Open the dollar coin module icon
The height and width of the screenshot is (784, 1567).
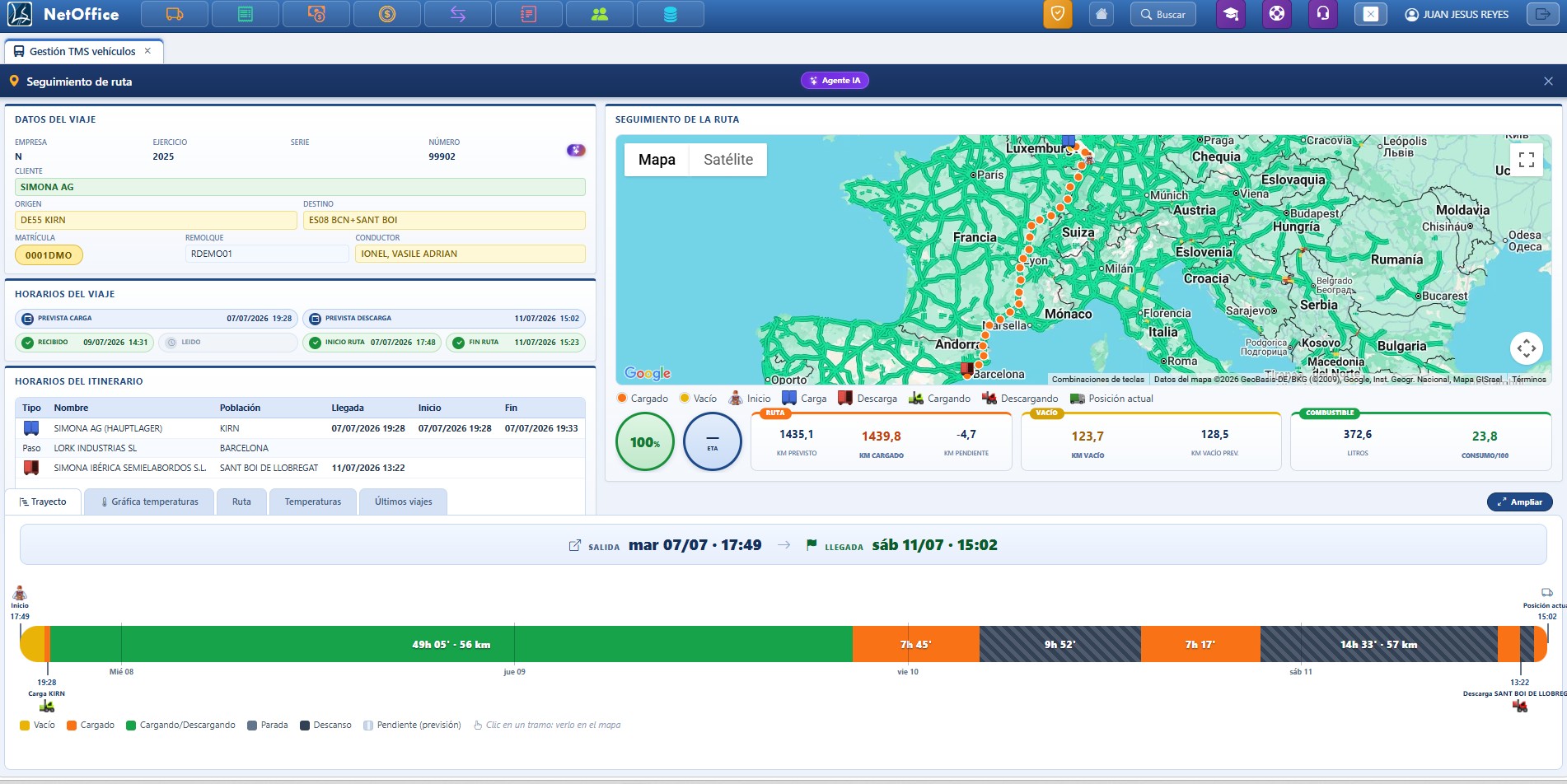click(x=386, y=14)
